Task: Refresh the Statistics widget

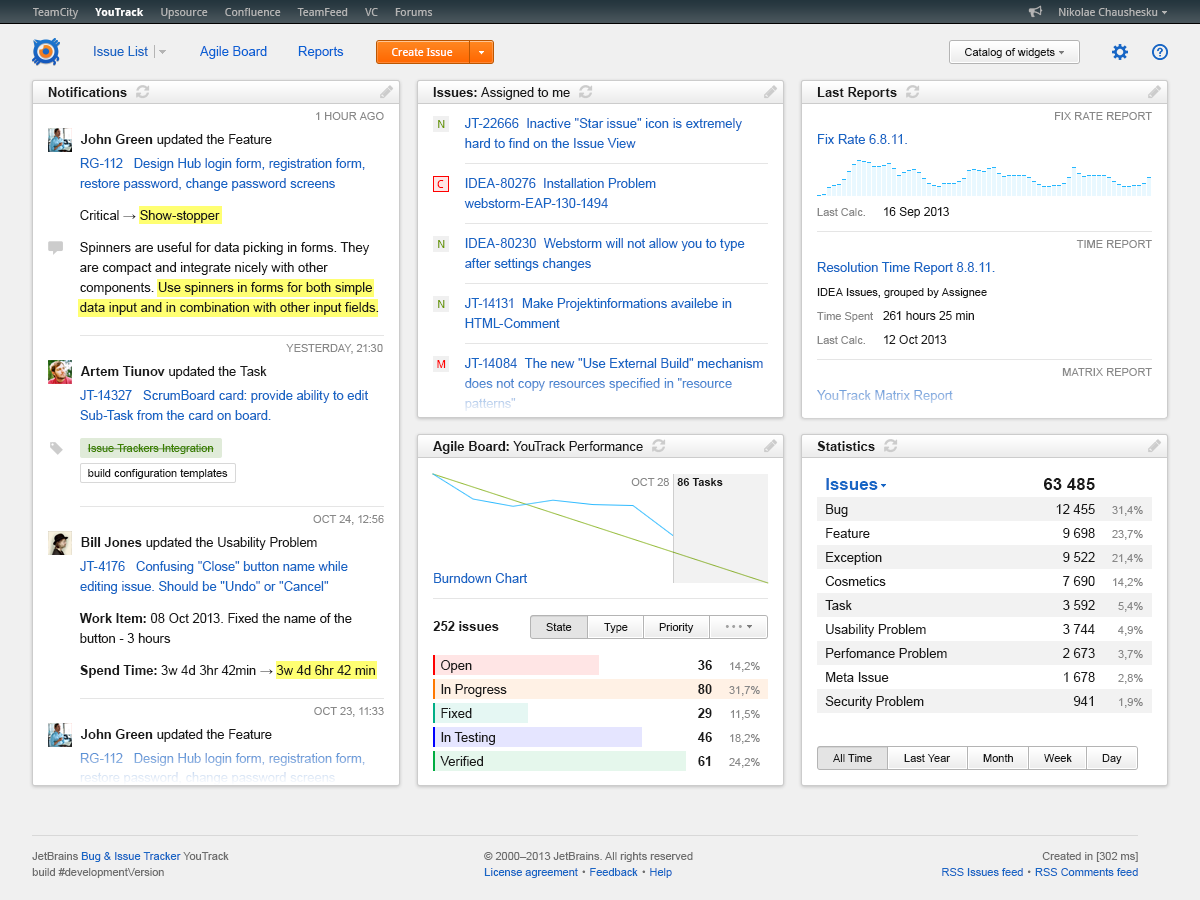Action: pos(891,446)
